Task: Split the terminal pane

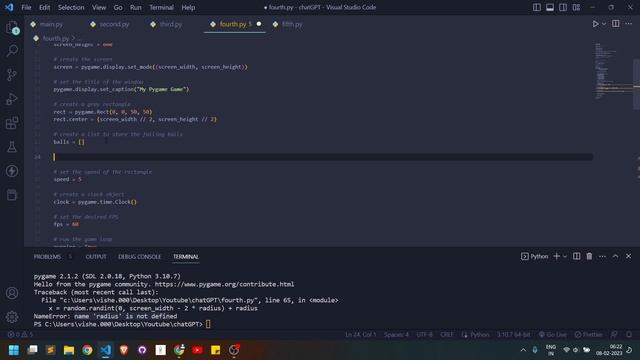Action: coord(576,256)
